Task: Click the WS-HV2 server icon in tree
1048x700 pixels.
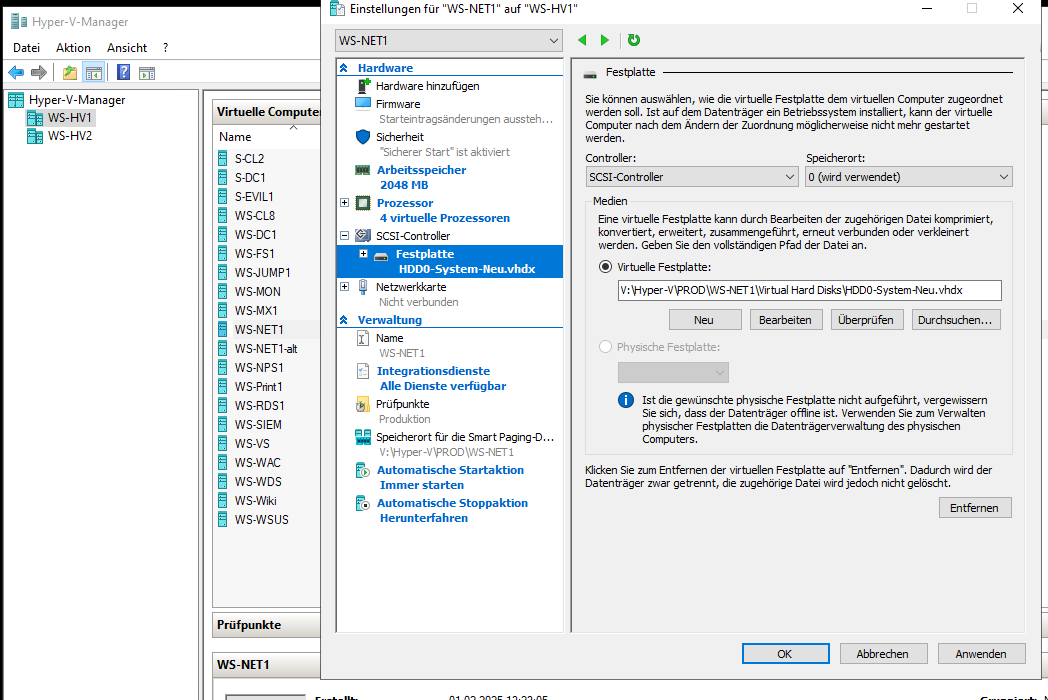Action: [x=35, y=136]
